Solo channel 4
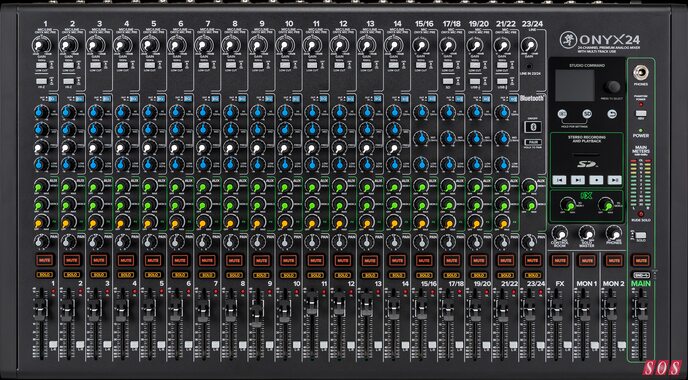 [x=125, y=275]
